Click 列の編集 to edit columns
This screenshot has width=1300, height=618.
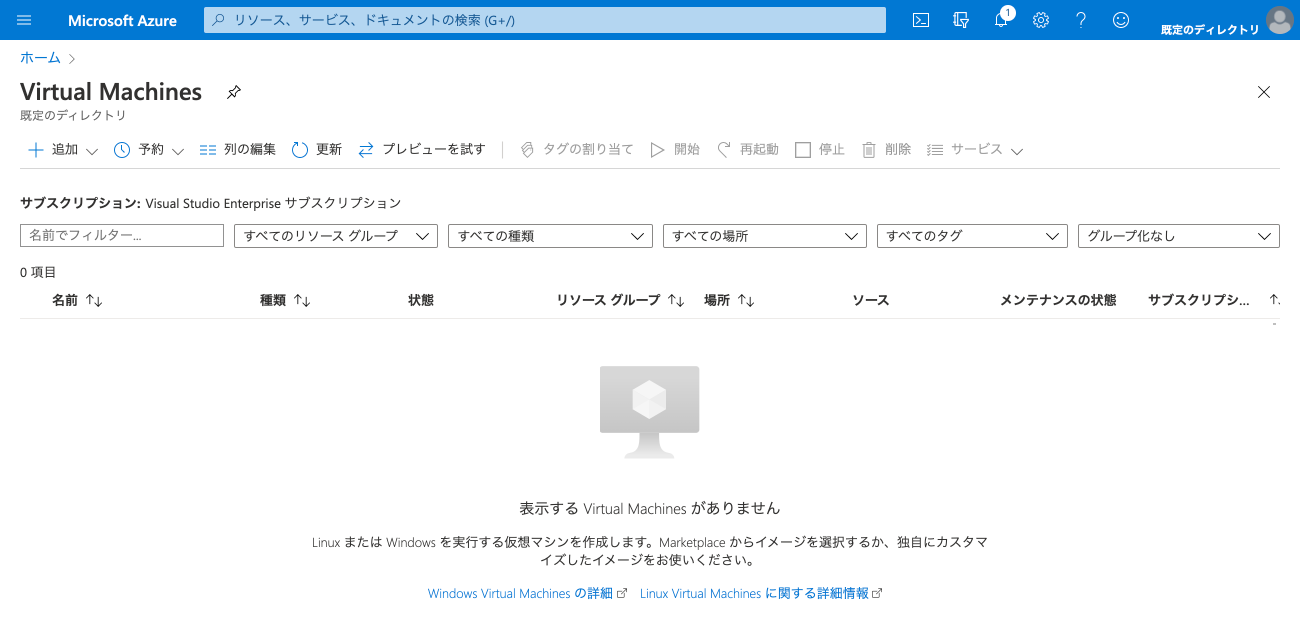(237, 150)
